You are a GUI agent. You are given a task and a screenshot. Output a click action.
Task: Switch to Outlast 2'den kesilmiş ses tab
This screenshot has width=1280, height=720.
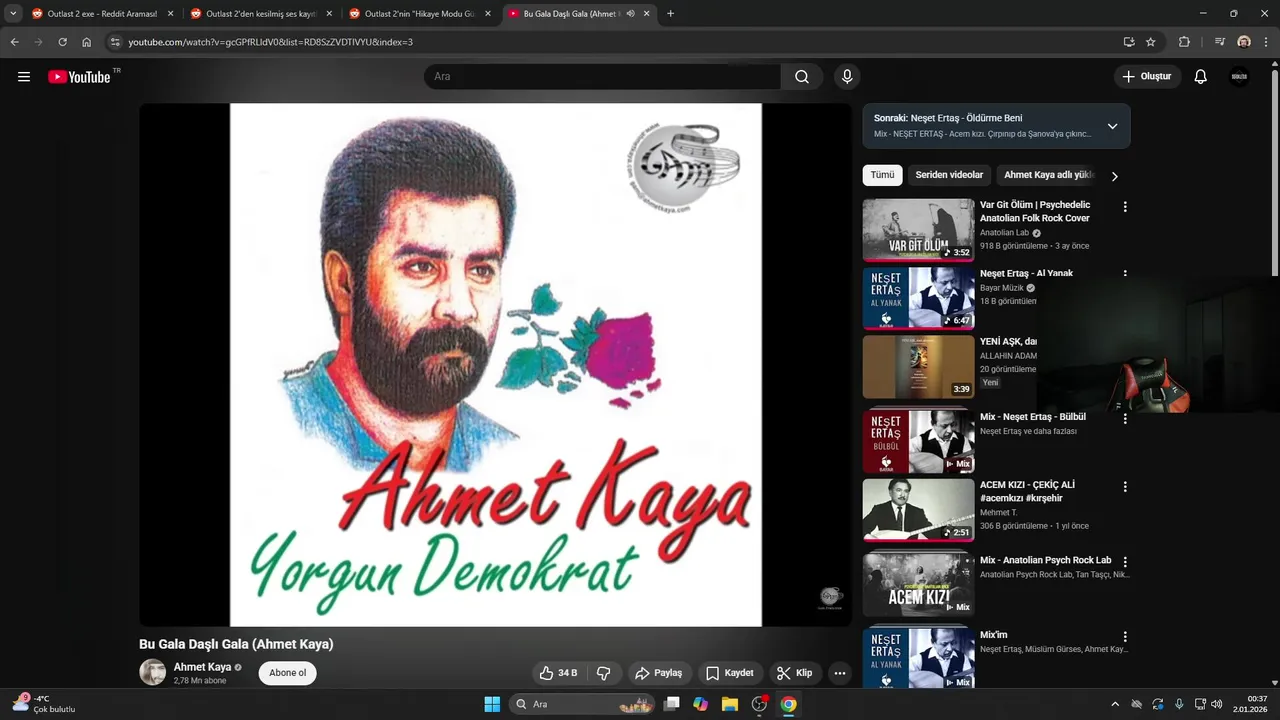(261, 14)
